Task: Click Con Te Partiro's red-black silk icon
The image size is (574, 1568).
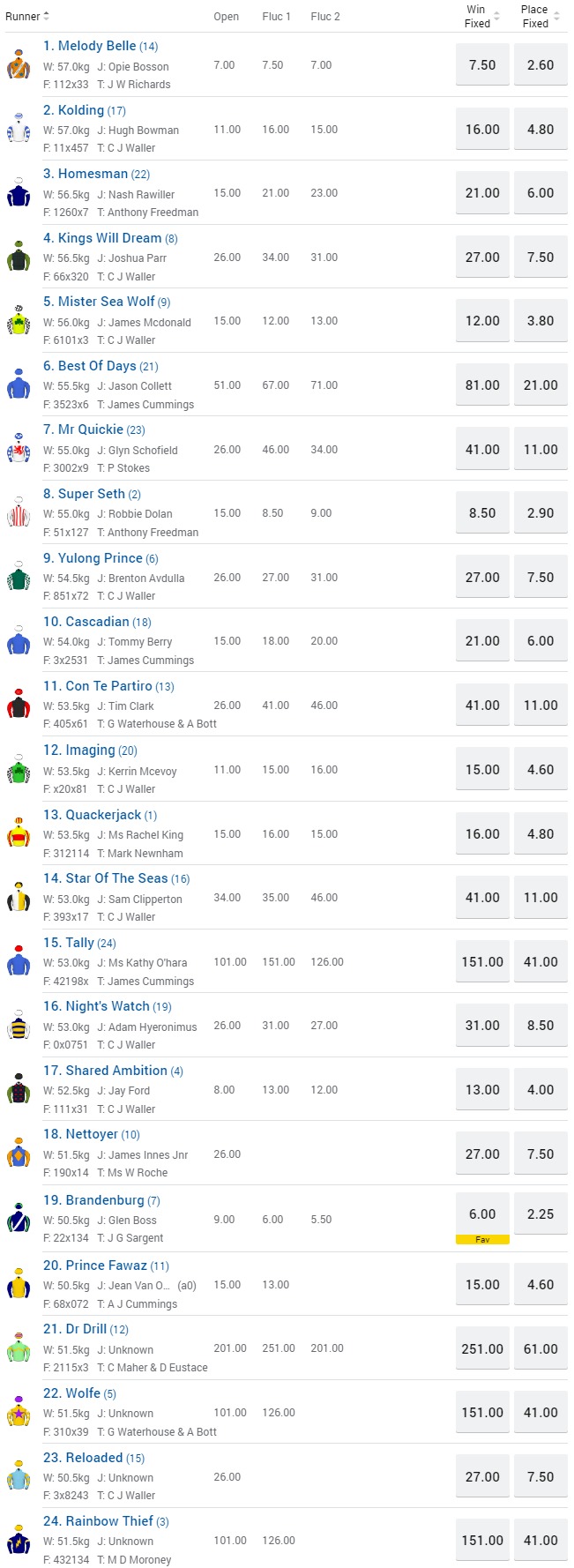Action: pyautogui.click(x=19, y=705)
